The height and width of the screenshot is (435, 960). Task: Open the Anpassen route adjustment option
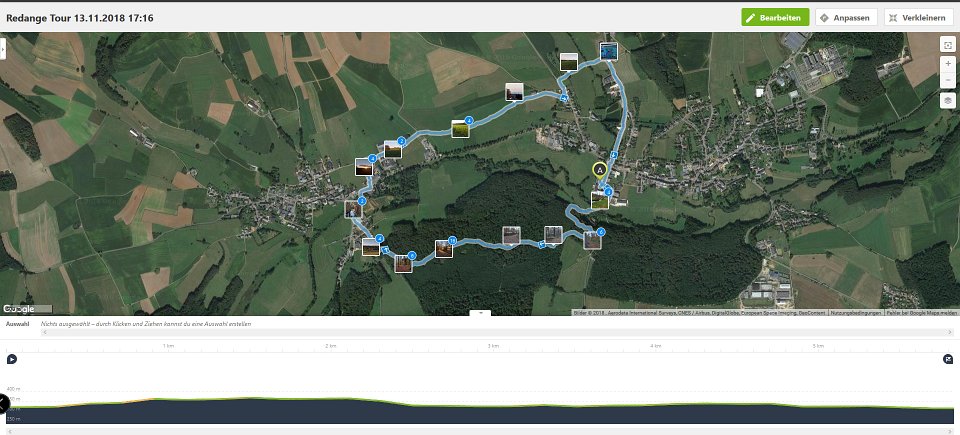click(x=846, y=18)
